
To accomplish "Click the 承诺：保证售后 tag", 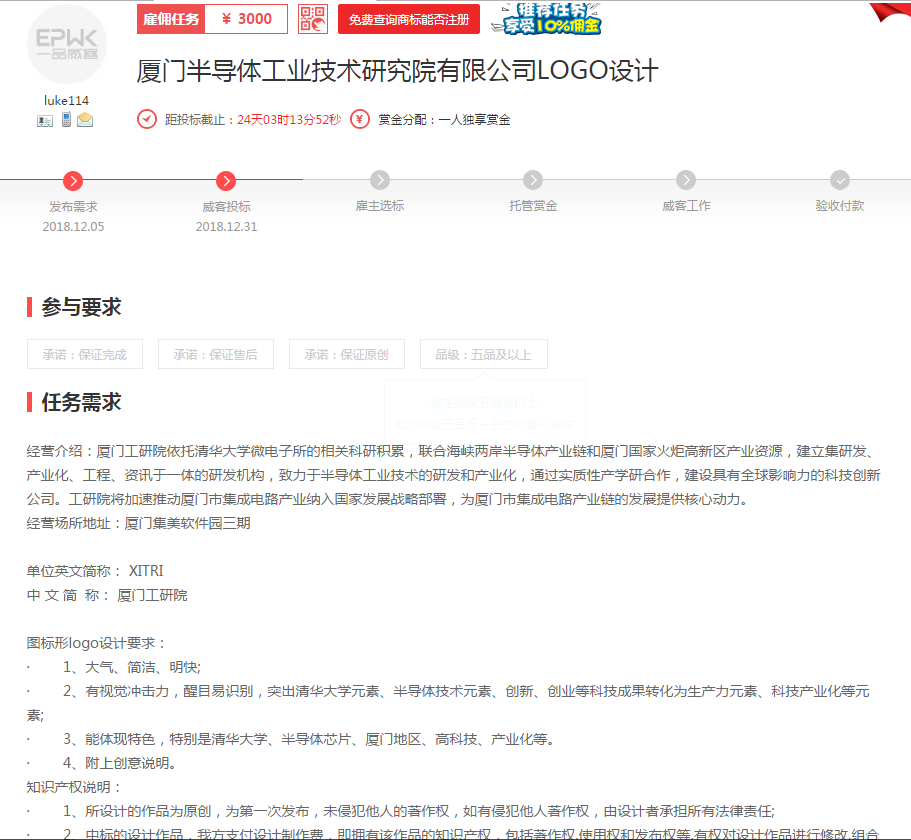I will coord(216,354).
